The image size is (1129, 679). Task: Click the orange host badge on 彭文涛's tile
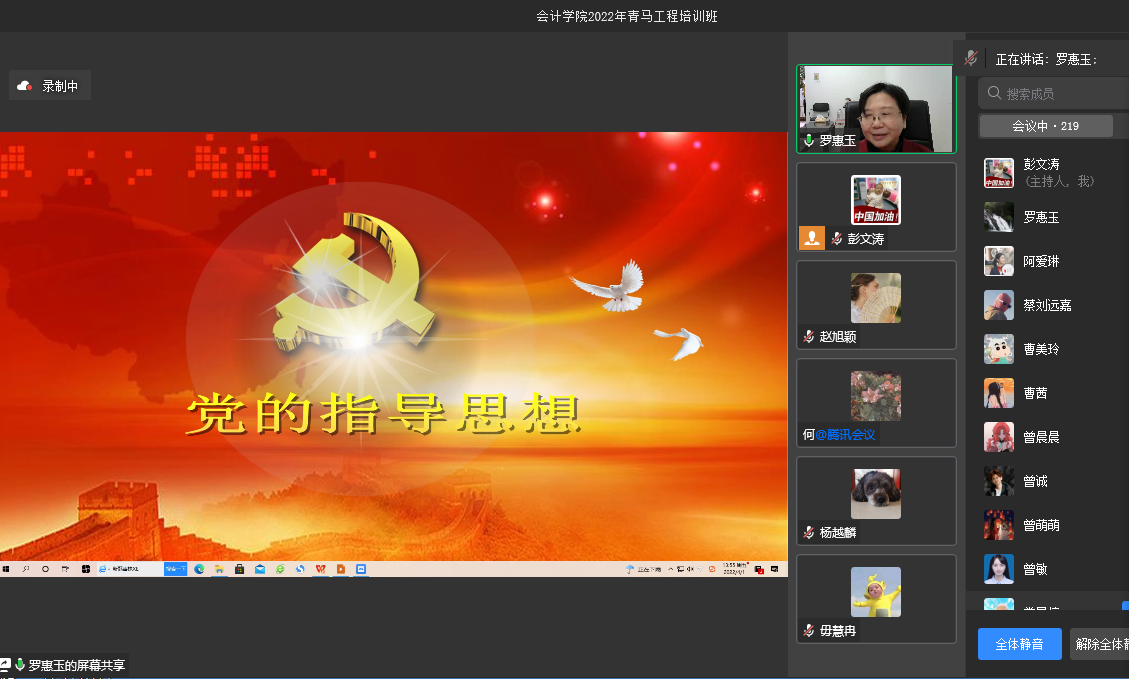click(811, 238)
